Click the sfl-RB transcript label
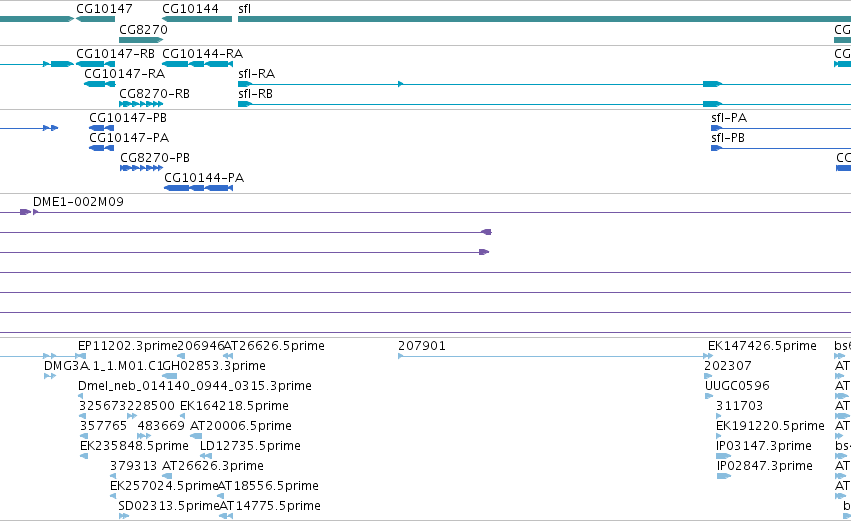Screen dimensions: 851x521 [x=255, y=93]
